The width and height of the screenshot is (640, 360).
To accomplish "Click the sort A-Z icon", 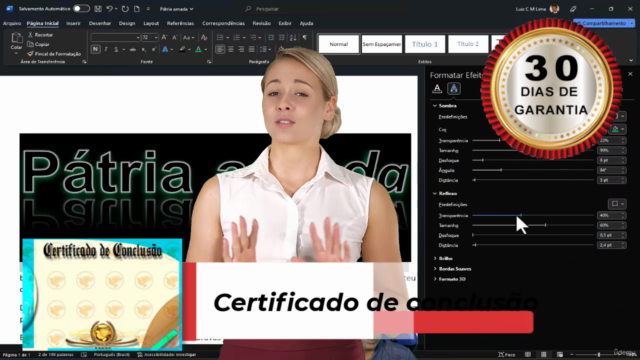I will point(293,38).
